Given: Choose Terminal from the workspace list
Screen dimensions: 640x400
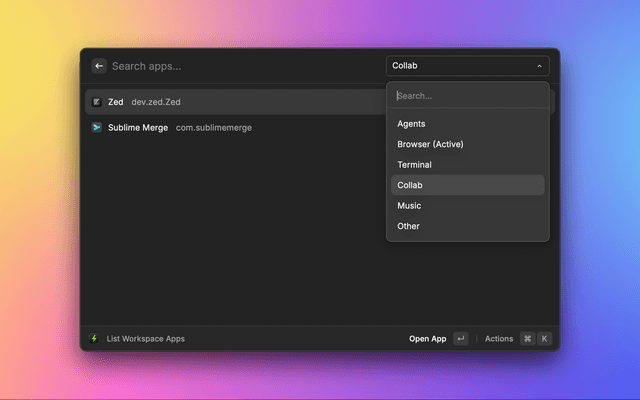Looking at the screenshot, I should (x=467, y=164).
